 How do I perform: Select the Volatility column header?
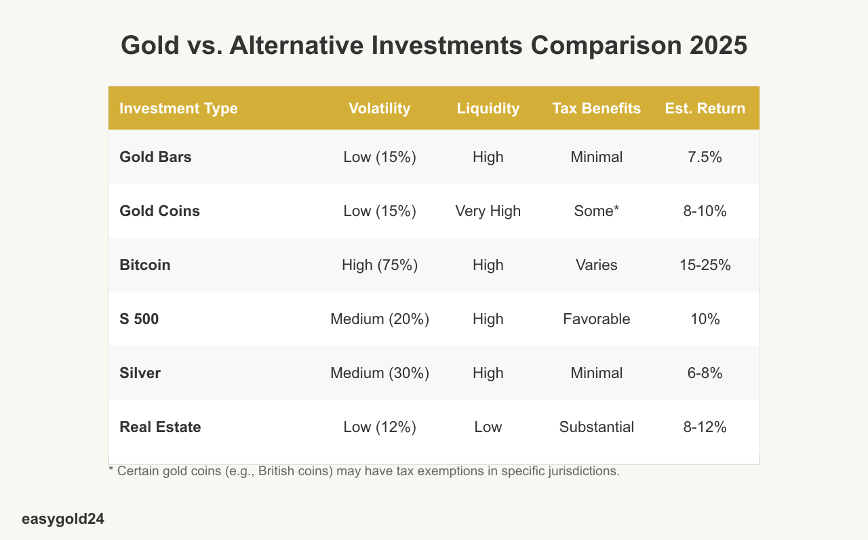coord(379,108)
